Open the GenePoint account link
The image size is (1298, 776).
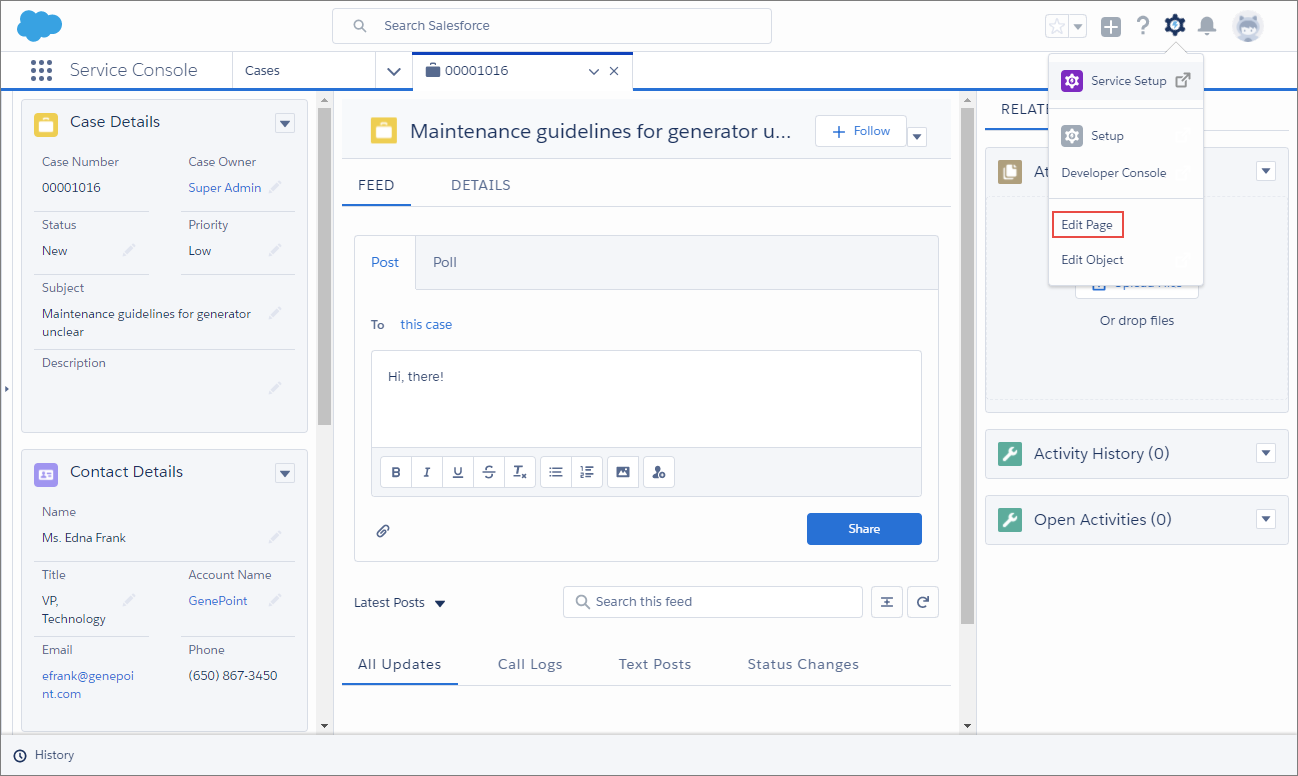click(218, 601)
